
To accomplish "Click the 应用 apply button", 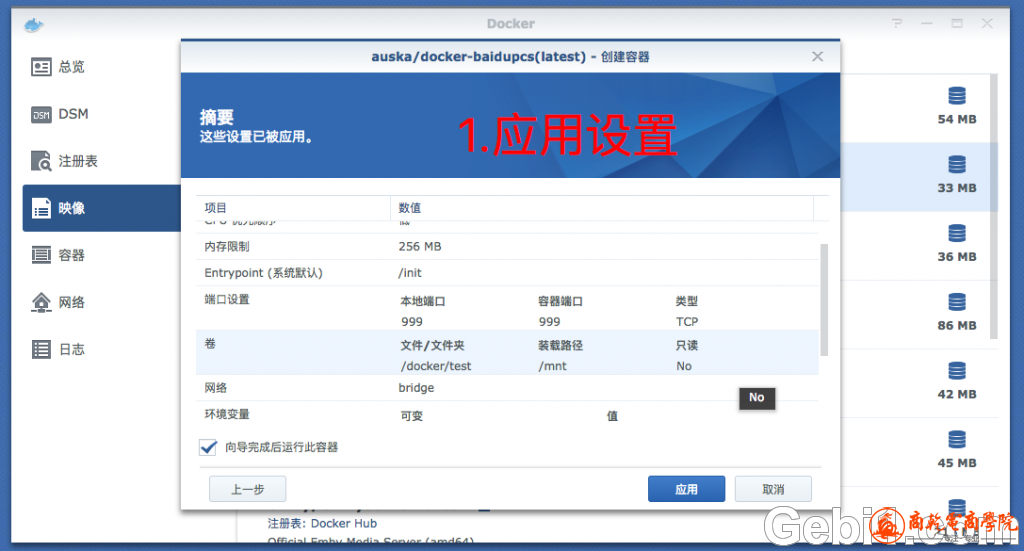I will click(686, 489).
